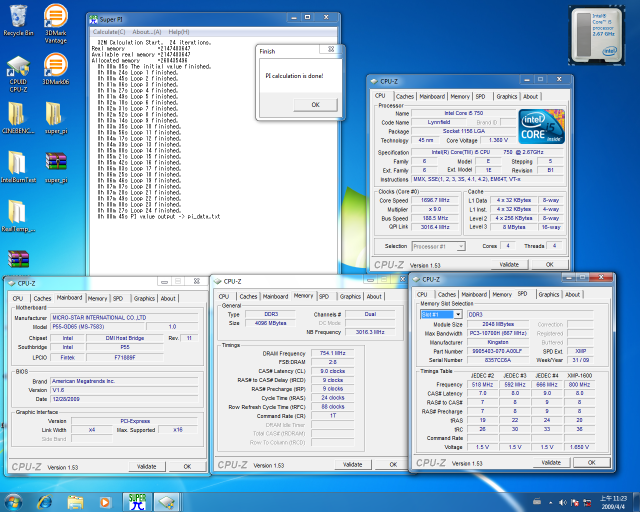Click the Show desktop strip at taskbar end
Screen dimensions: 640x512
[636, 502]
